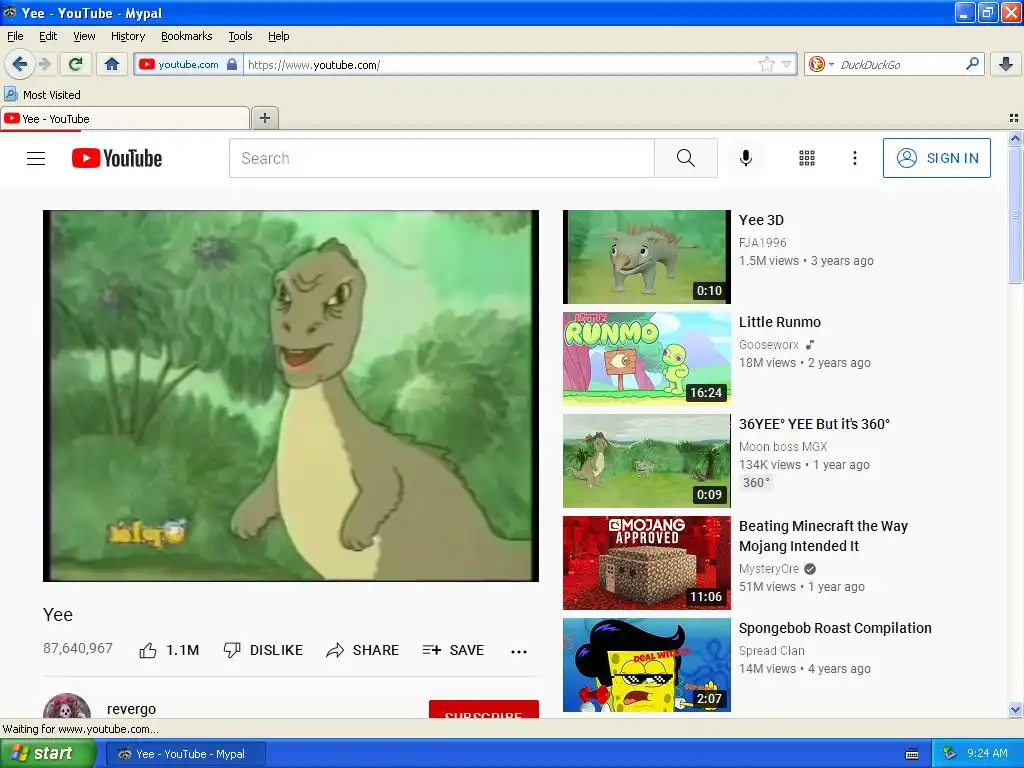The image size is (1024, 768).
Task: Open the YouTube apps grid icon
Action: coord(807,158)
